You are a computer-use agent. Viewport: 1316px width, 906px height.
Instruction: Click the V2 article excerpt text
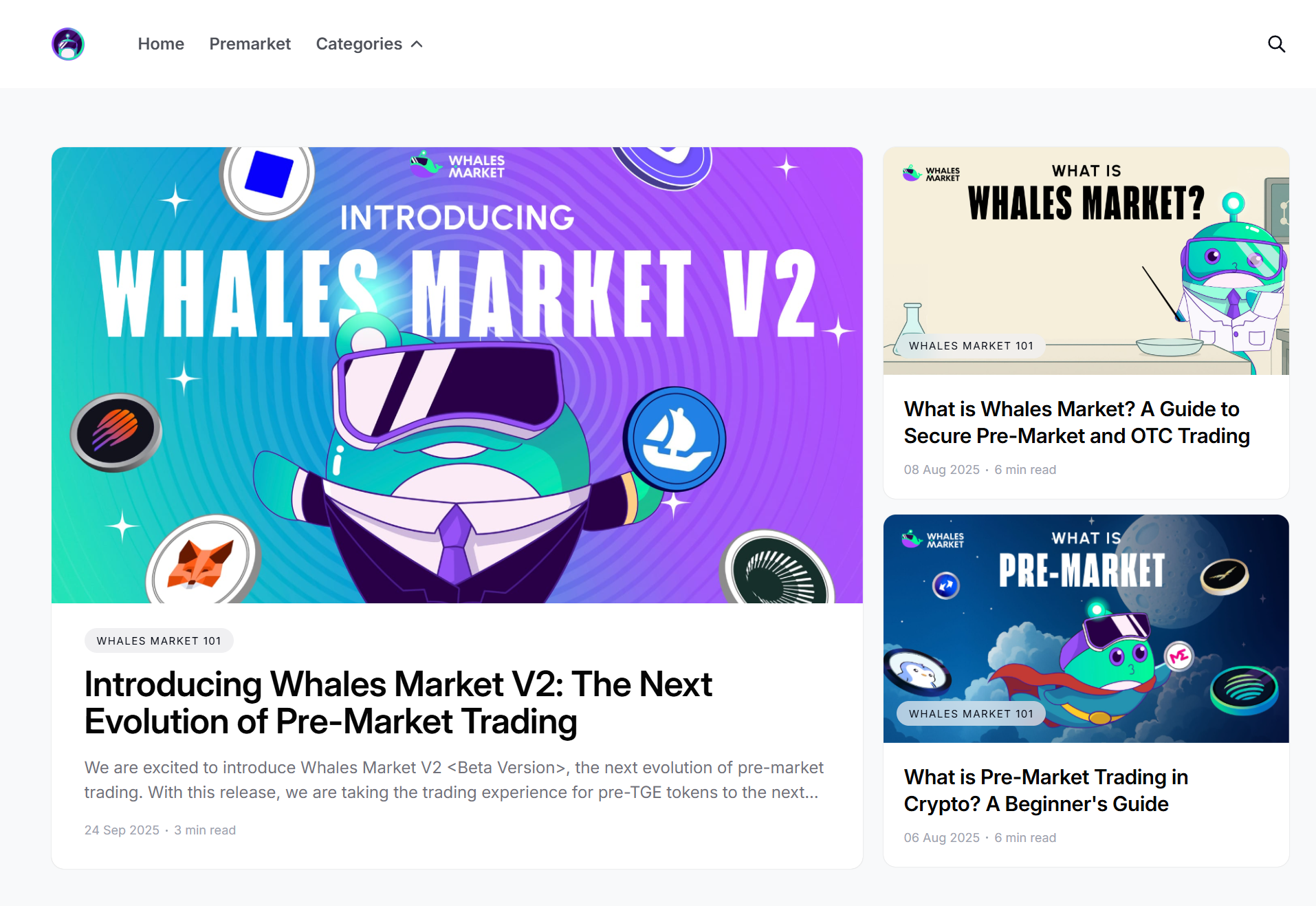454,780
